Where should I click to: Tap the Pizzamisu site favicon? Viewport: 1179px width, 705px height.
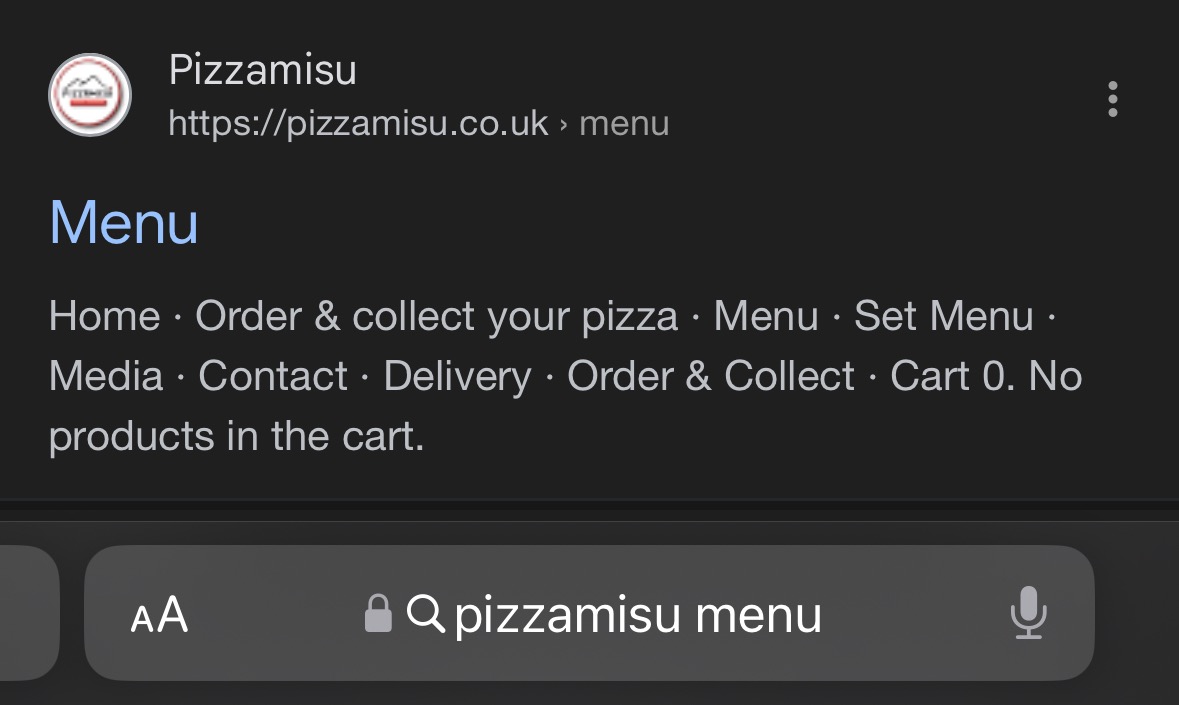89,95
